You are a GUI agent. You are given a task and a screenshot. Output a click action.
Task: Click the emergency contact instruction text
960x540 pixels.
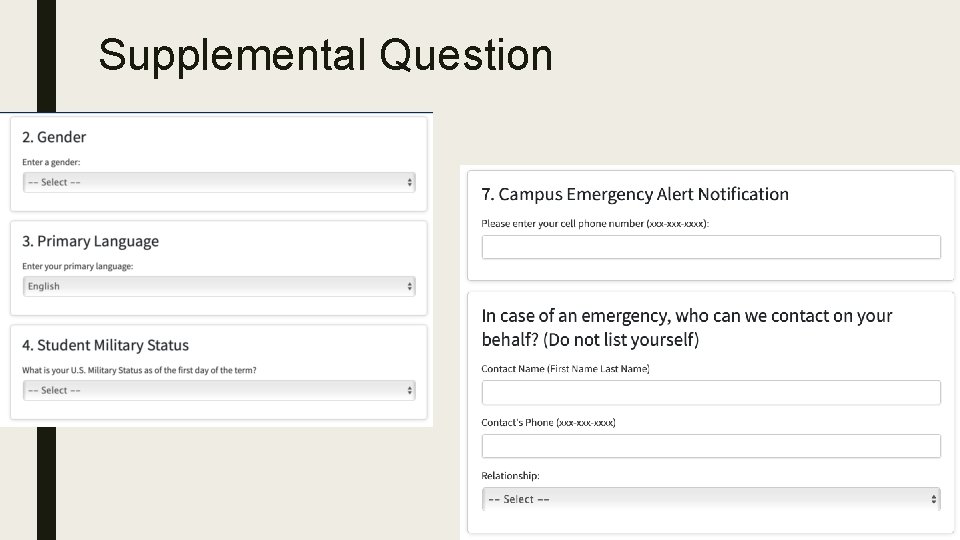(x=686, y=327)
